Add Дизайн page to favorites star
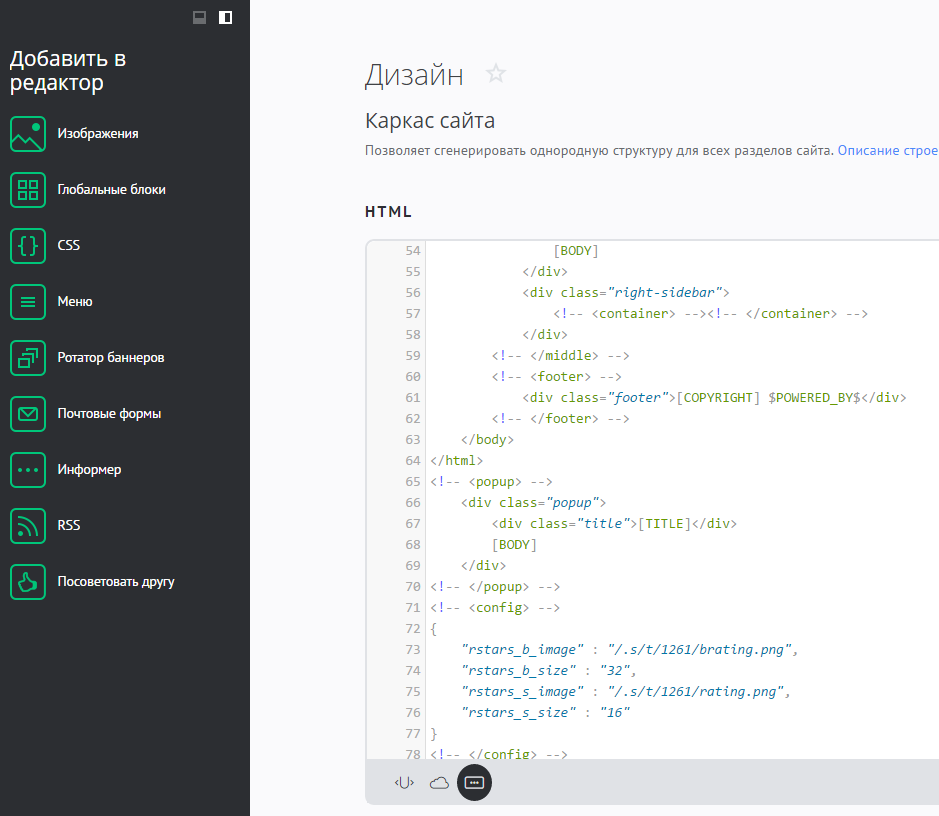 click(x=496, y=74)
